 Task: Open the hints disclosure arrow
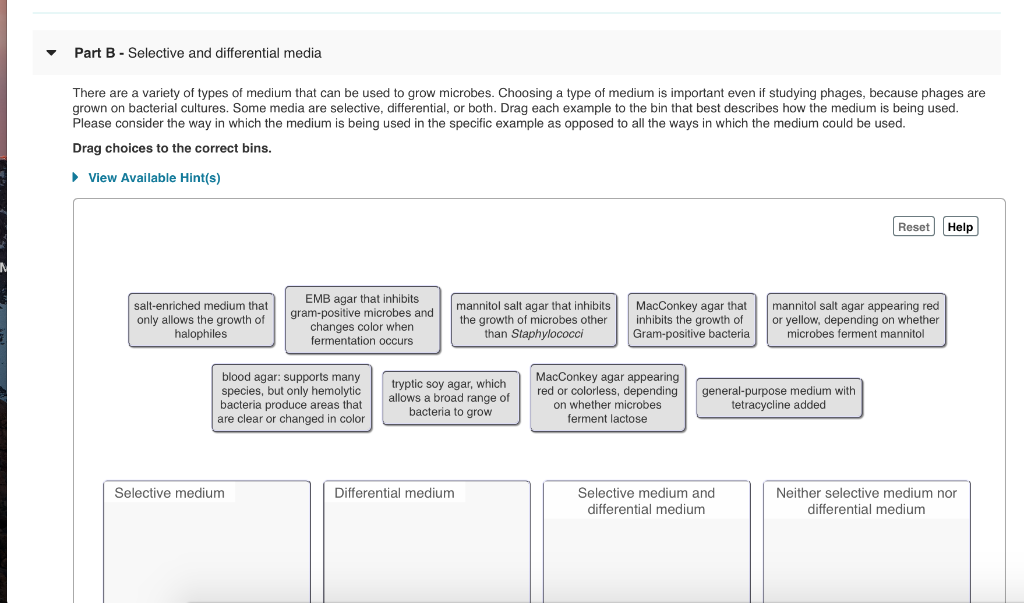(74, 176)
